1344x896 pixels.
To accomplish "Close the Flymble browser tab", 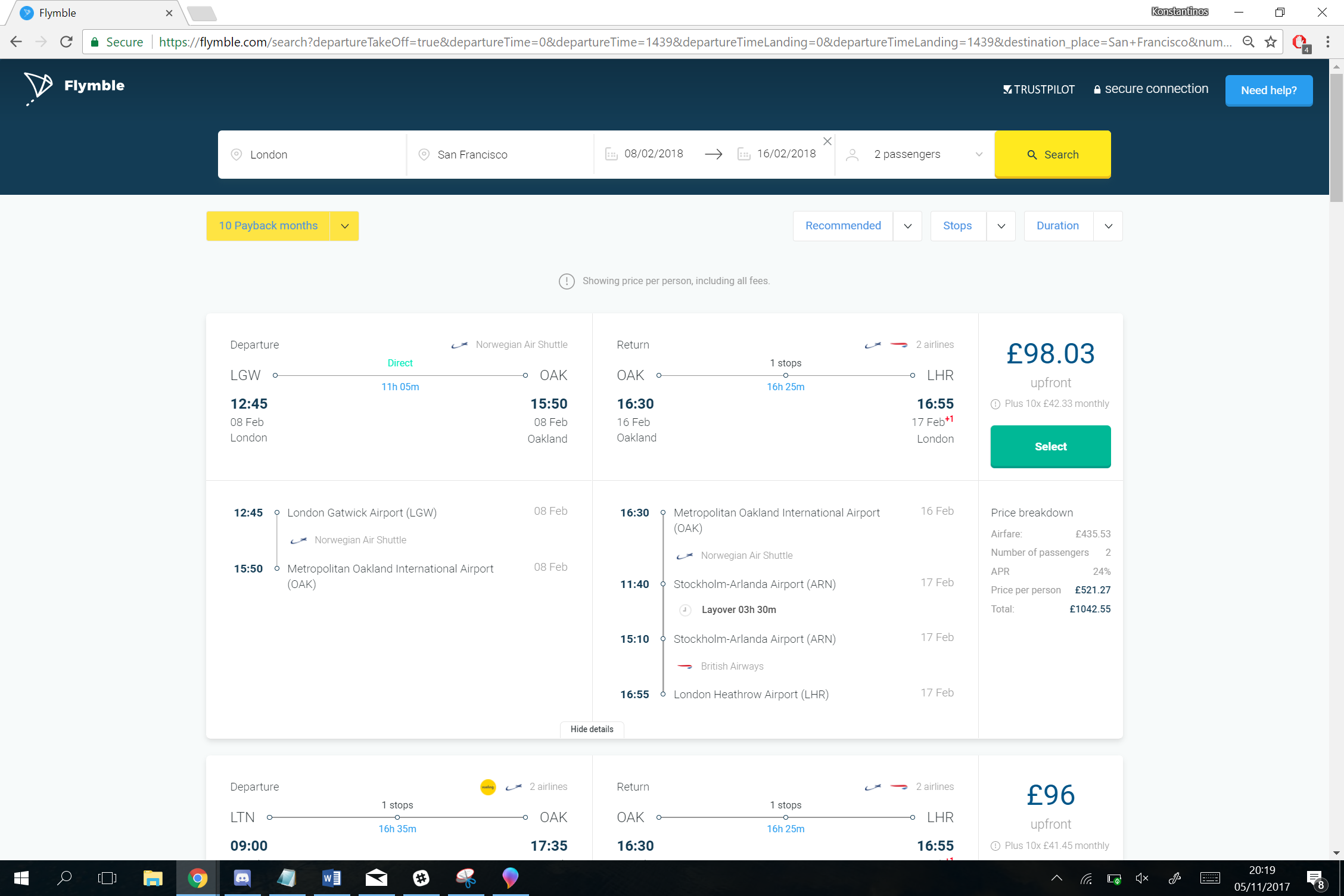I will 169,13.
